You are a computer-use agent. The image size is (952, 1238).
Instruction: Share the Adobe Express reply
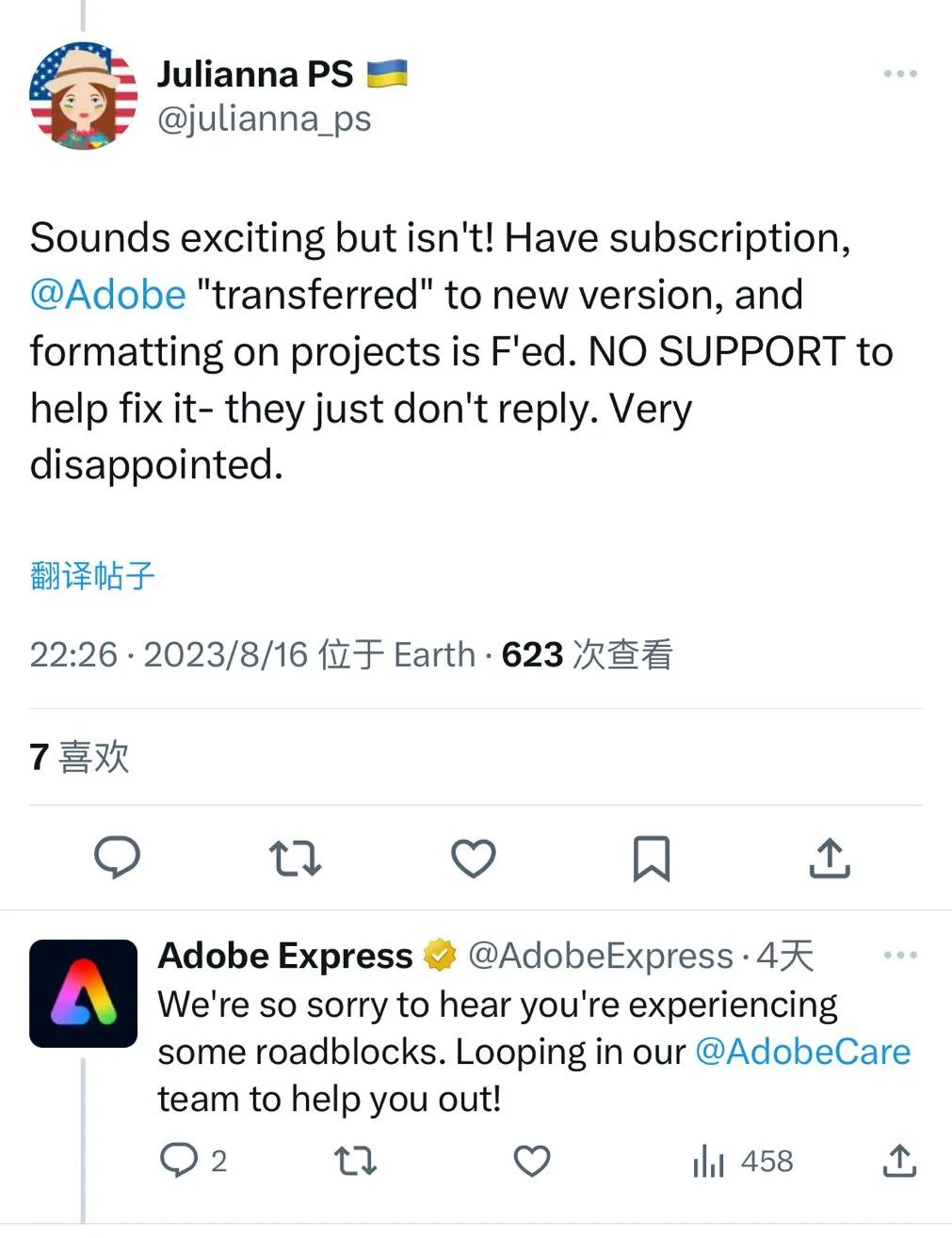899,1161
